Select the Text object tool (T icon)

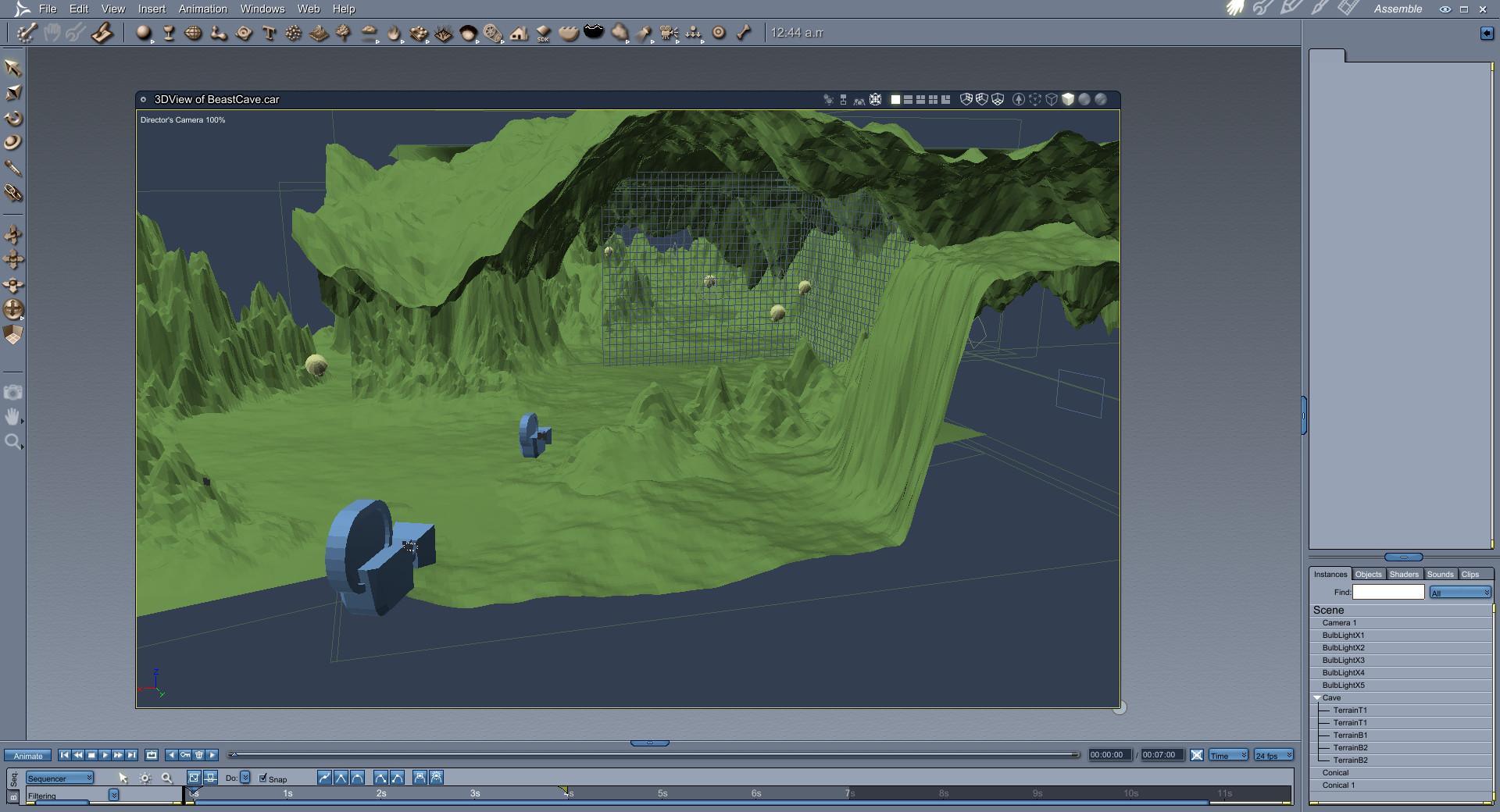(270, 33)
